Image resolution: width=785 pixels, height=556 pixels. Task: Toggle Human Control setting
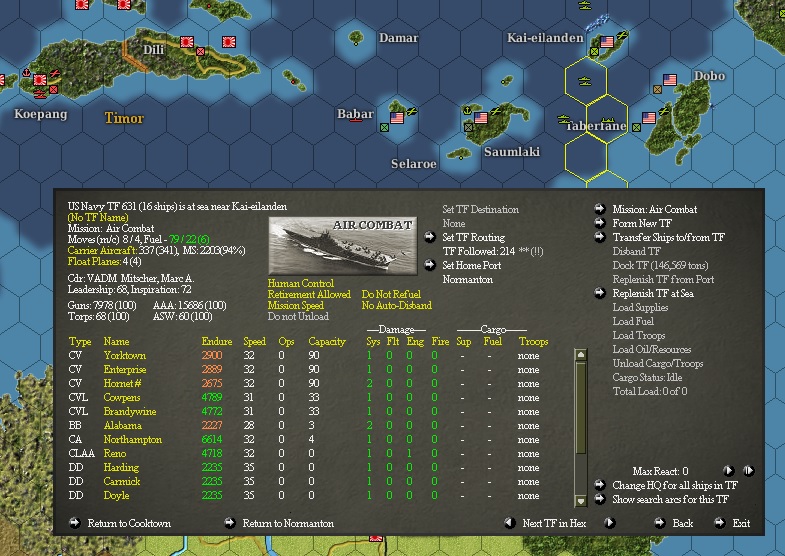coord(300,283)
